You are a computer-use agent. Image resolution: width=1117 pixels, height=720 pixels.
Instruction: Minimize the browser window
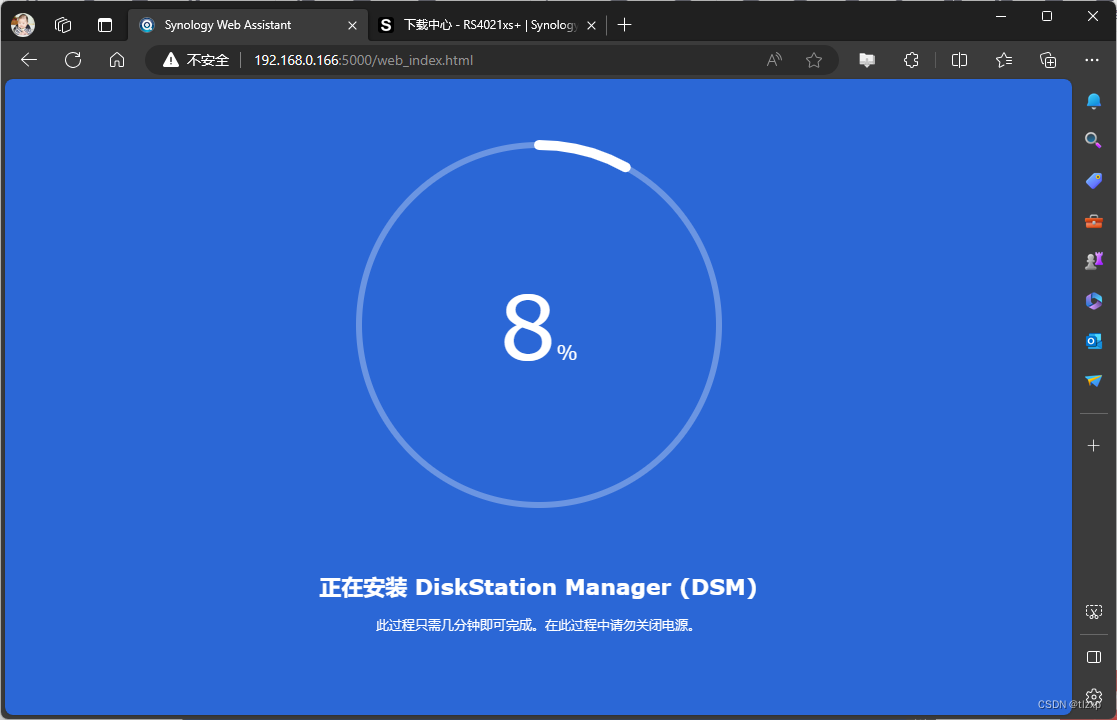click(1001, 16)
